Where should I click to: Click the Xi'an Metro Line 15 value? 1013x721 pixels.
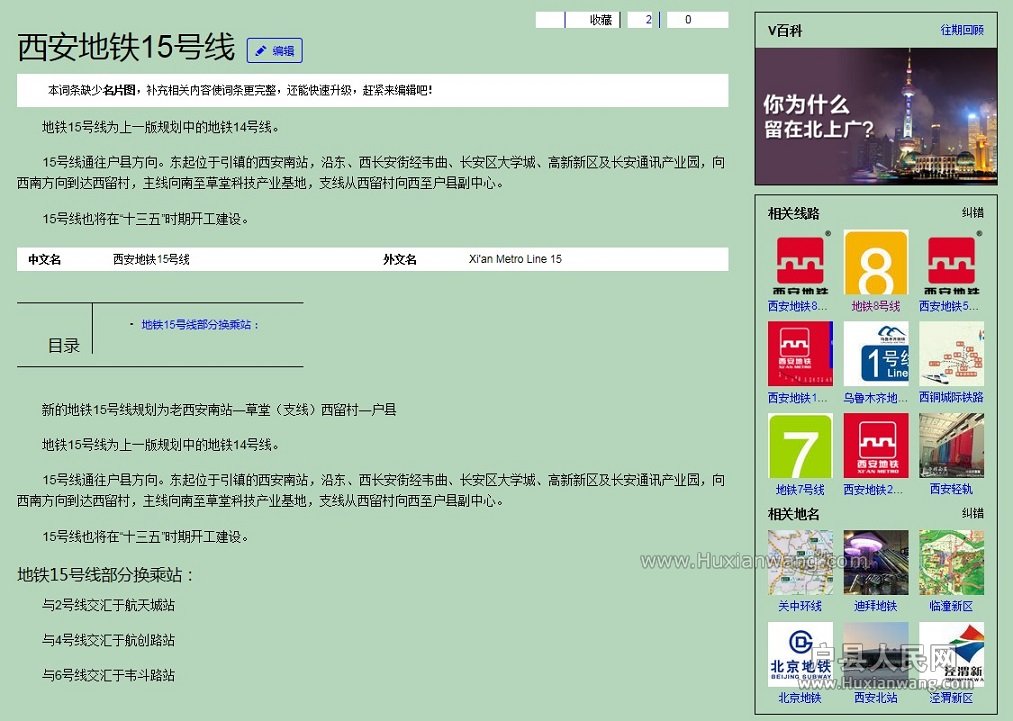[x=515, y=259]
